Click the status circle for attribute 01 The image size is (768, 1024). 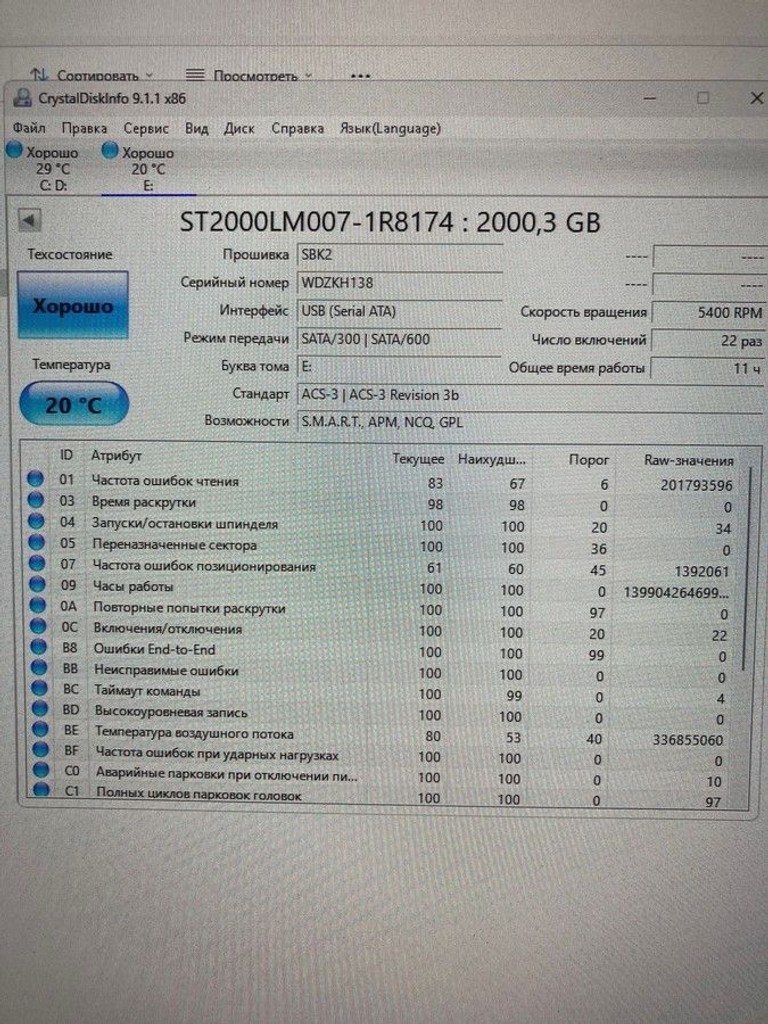coord(35,479)
